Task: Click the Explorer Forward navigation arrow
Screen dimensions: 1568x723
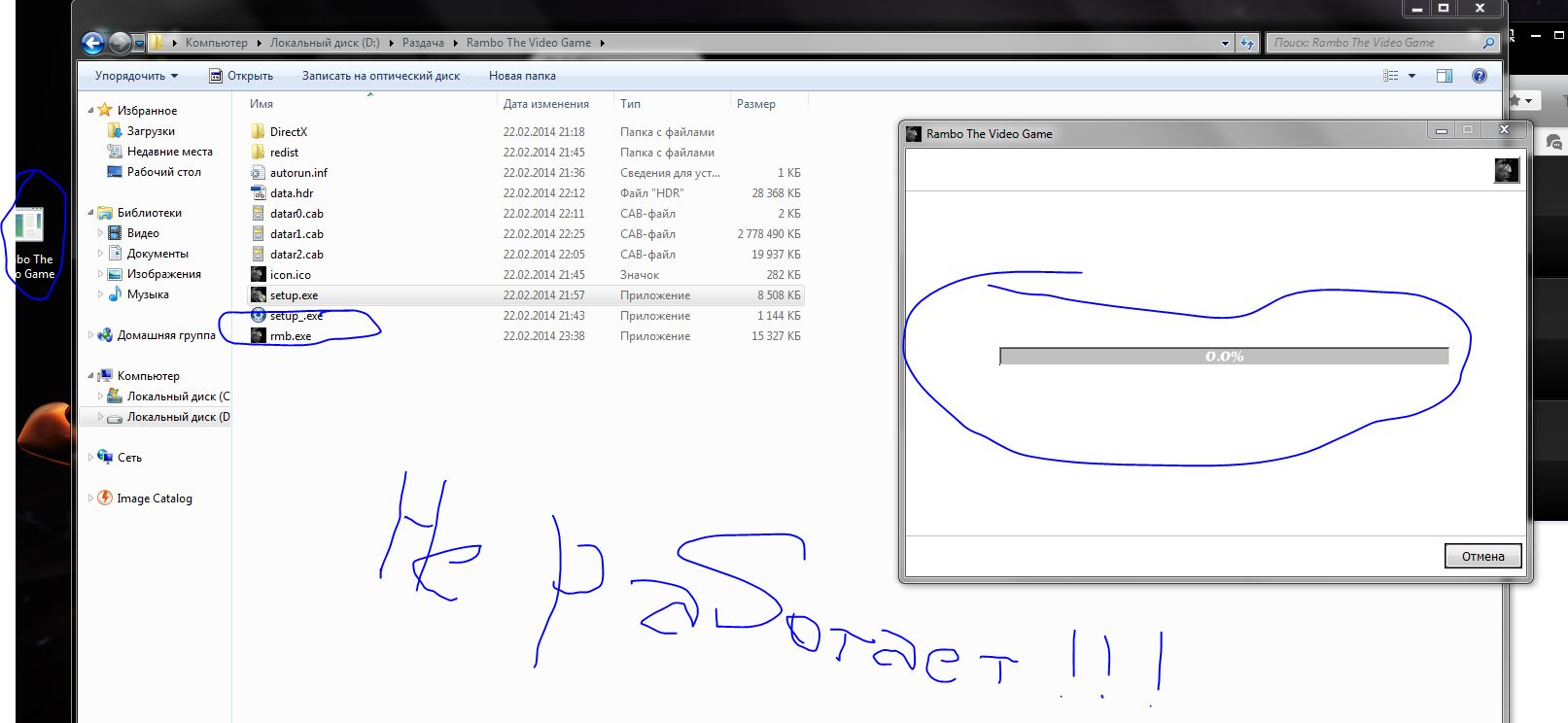Action: pos(121,43)
